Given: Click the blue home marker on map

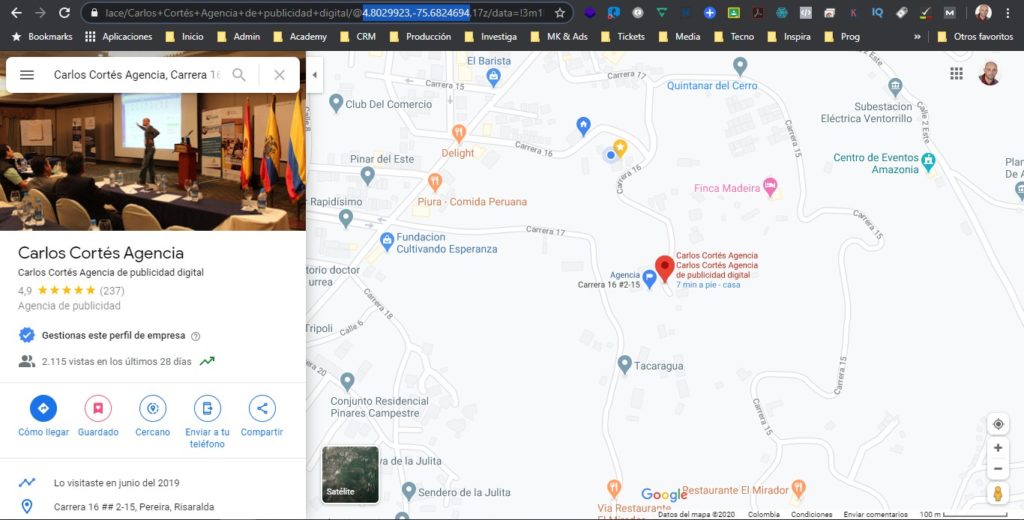Looking at the screenshot, I should coord(583,125).
